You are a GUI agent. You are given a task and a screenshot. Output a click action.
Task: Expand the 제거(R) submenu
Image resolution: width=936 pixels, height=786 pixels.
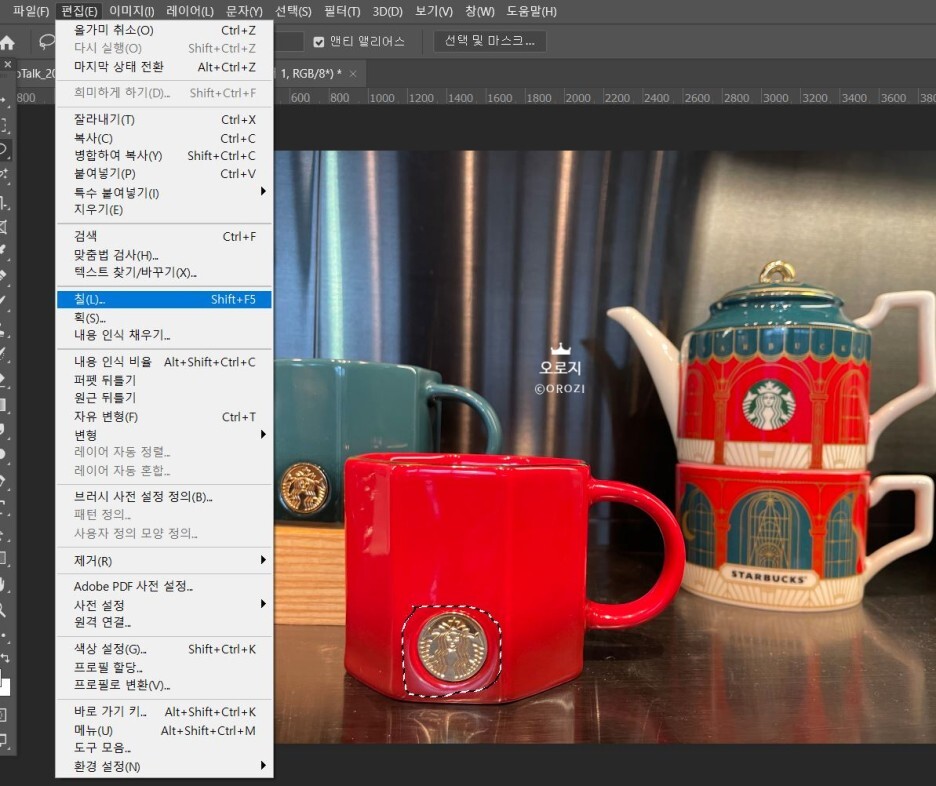pos(164,560)
